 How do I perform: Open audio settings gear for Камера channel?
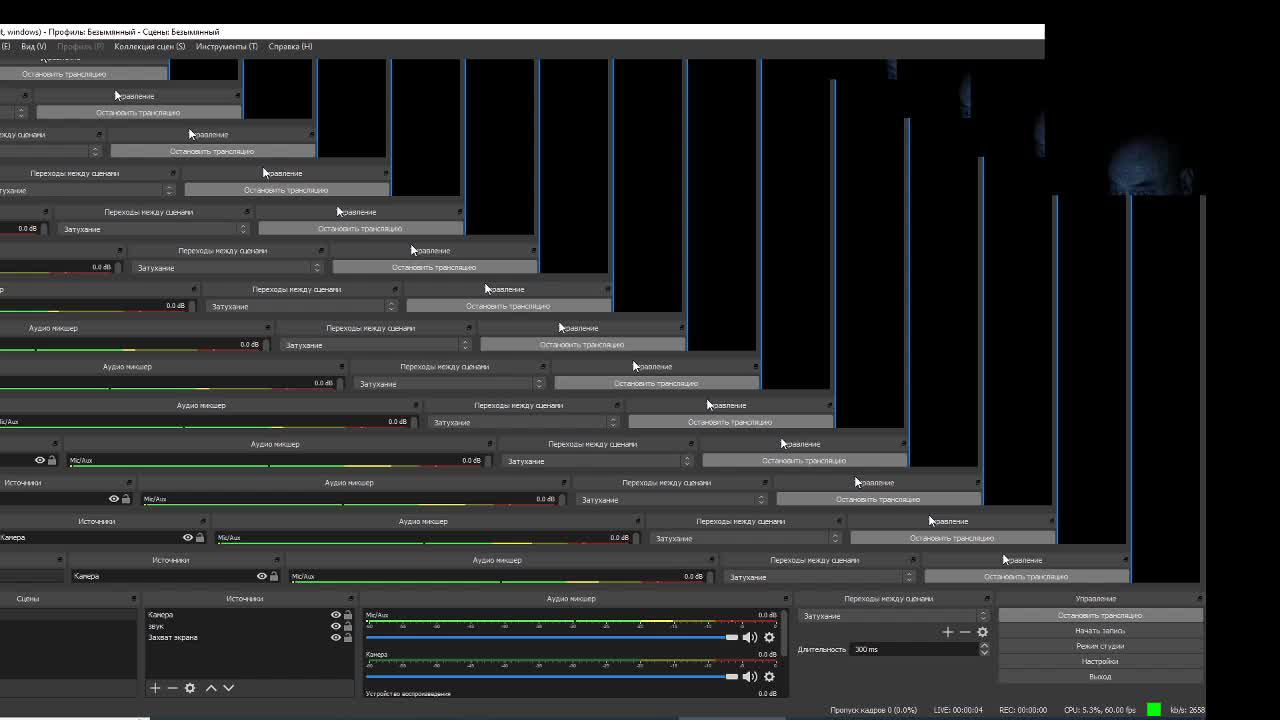(x=769, y=677)
